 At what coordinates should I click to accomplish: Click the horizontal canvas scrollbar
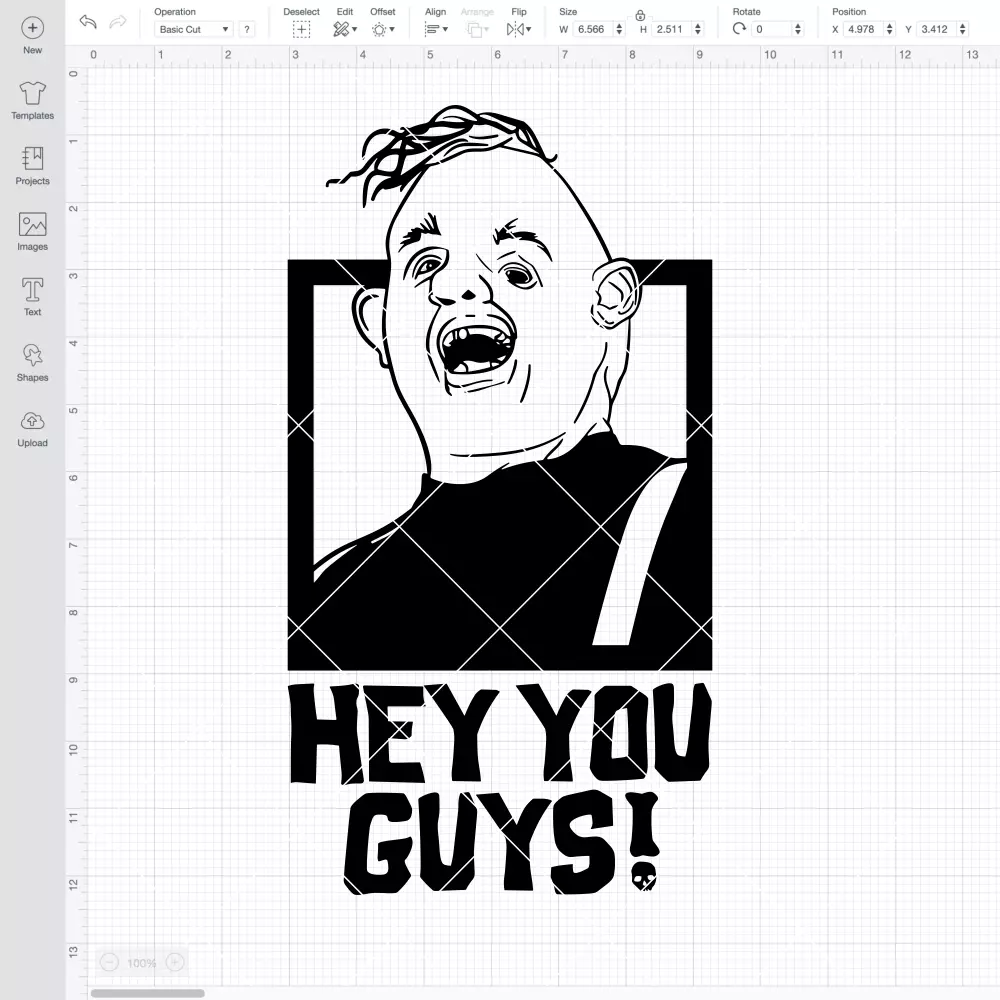(x=147, y=993)
